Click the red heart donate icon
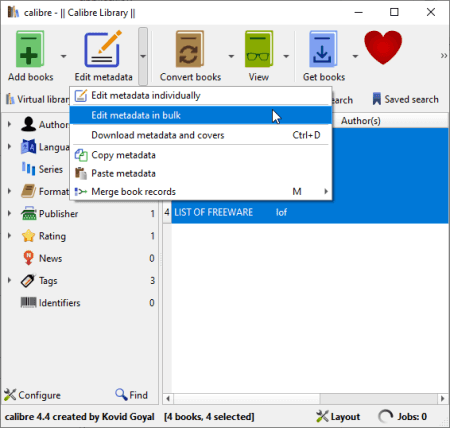 click(383, 47)
